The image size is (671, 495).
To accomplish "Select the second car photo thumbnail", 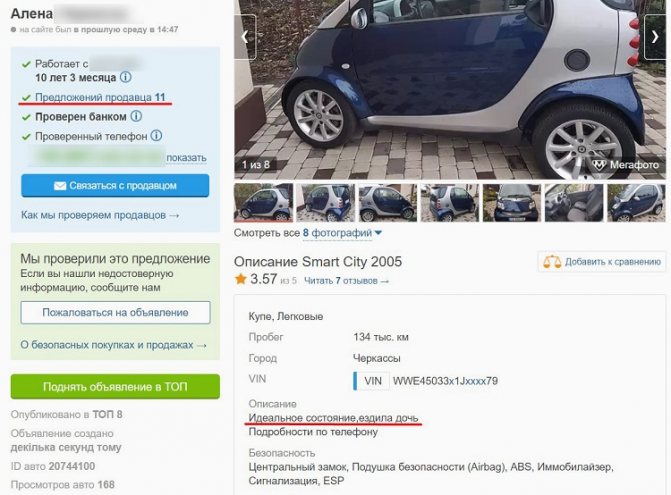I will (326, 203).
